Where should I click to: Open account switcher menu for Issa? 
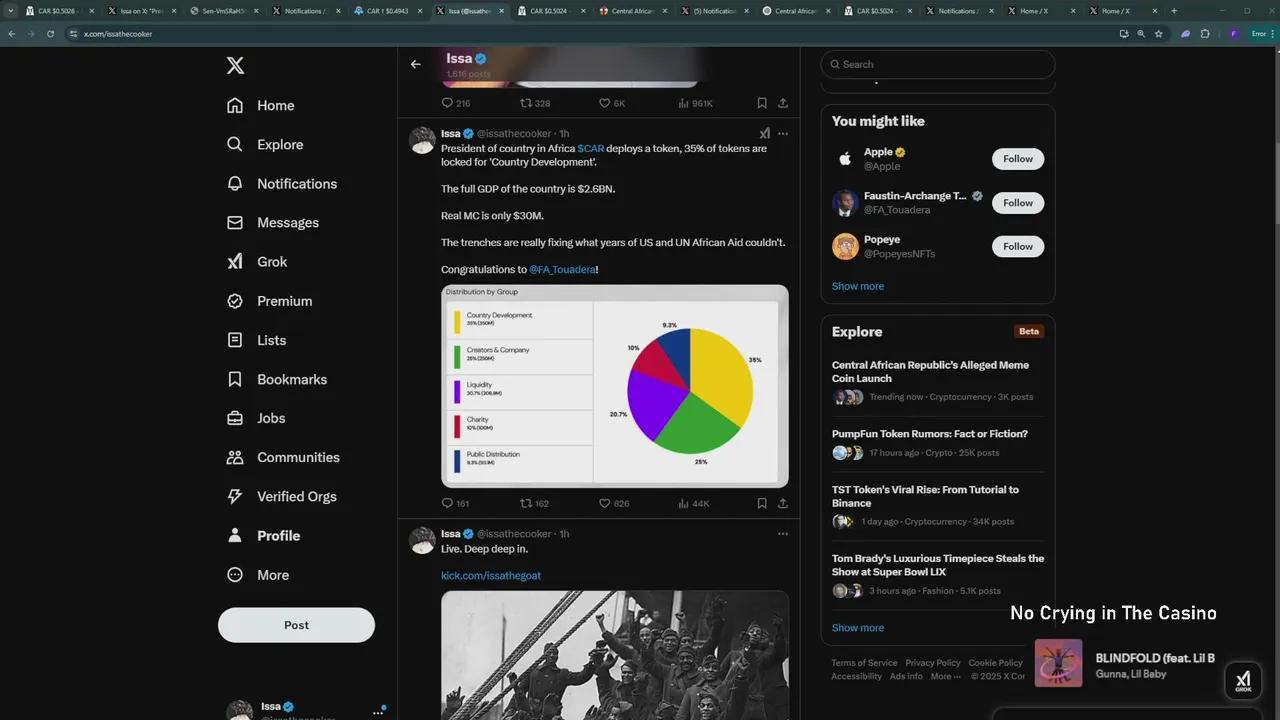pos(378,711)
